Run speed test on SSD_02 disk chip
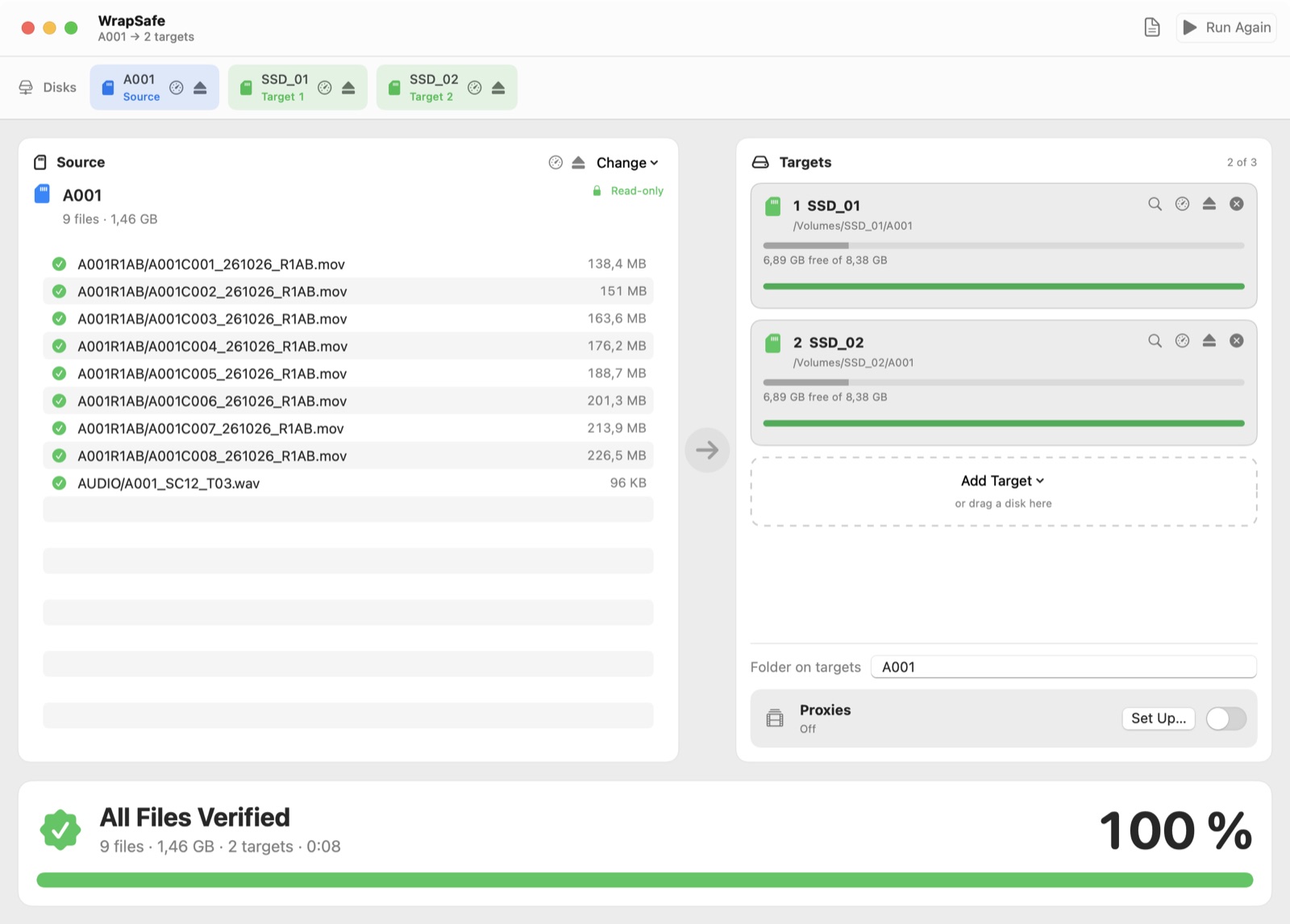 pyautogui.click(x=475, y=88)
